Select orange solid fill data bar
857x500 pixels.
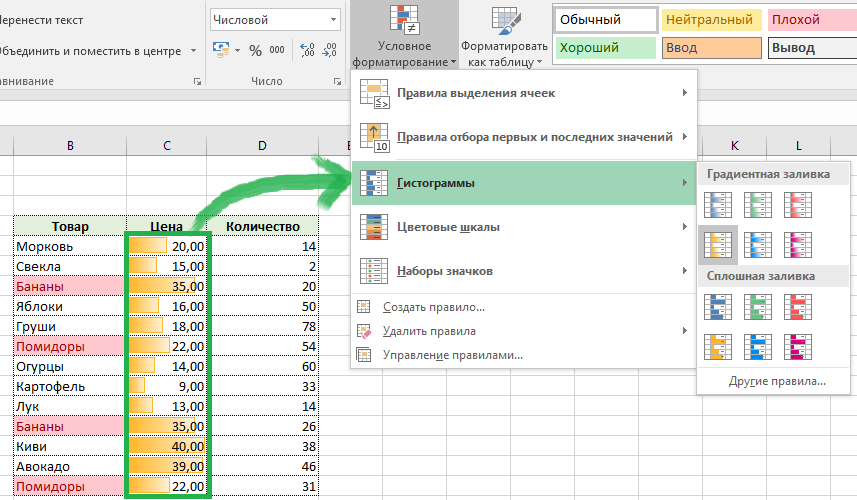tap(718, 346)
